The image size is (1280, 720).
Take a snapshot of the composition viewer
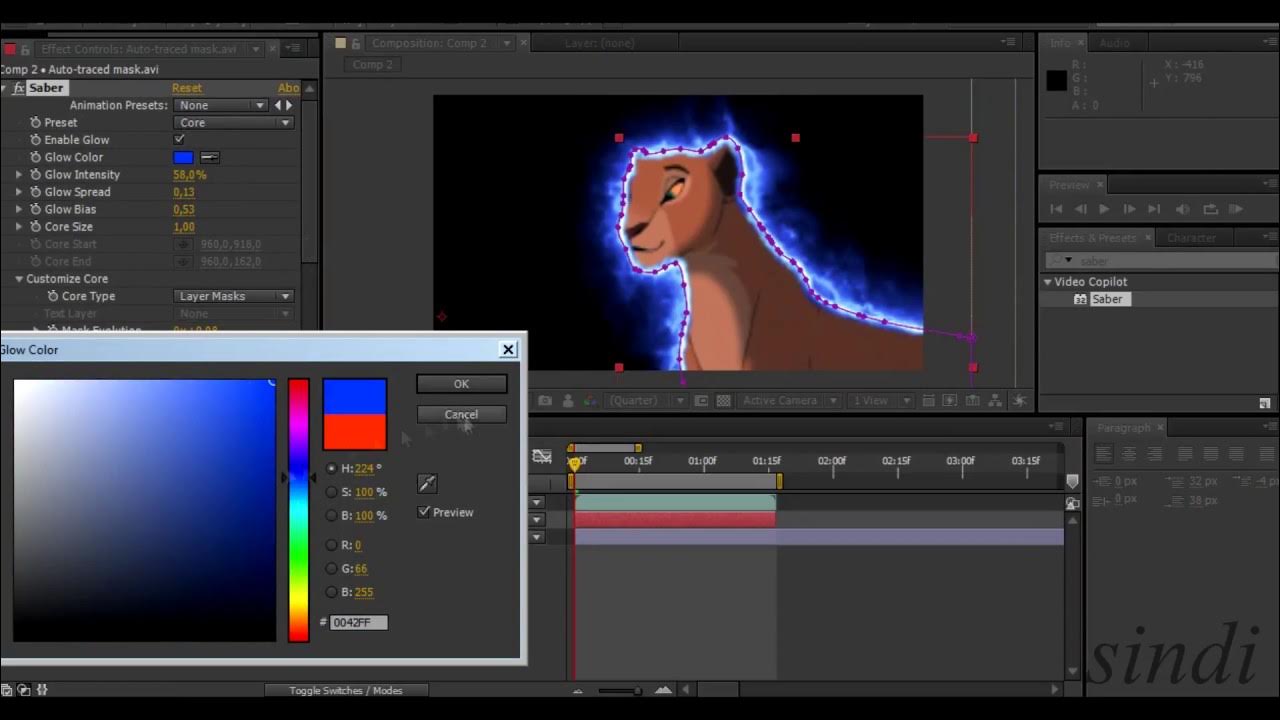pos(545,400)
